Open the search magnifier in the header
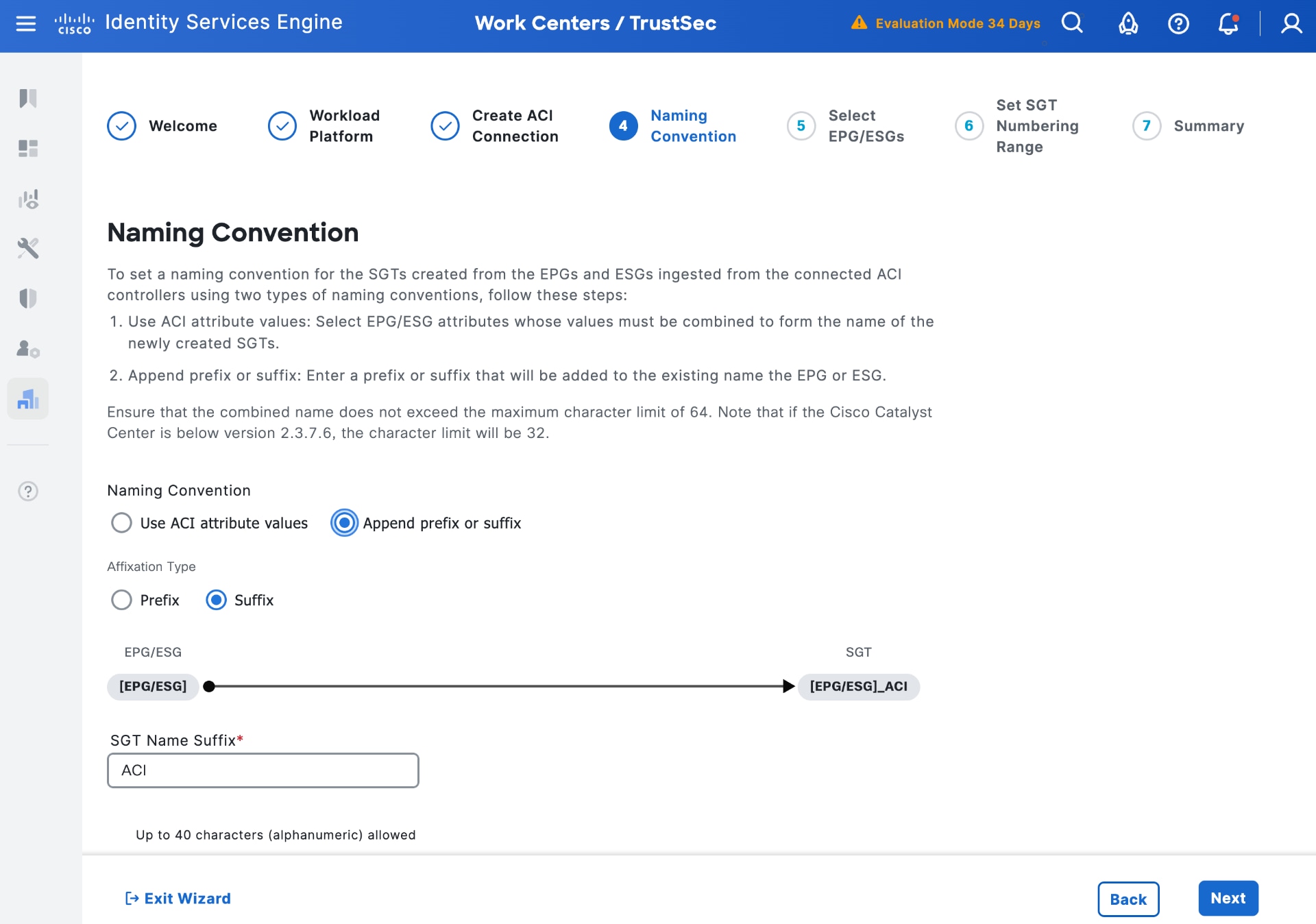Screen dimensions: 1316x924 (x=1072, y=23)
